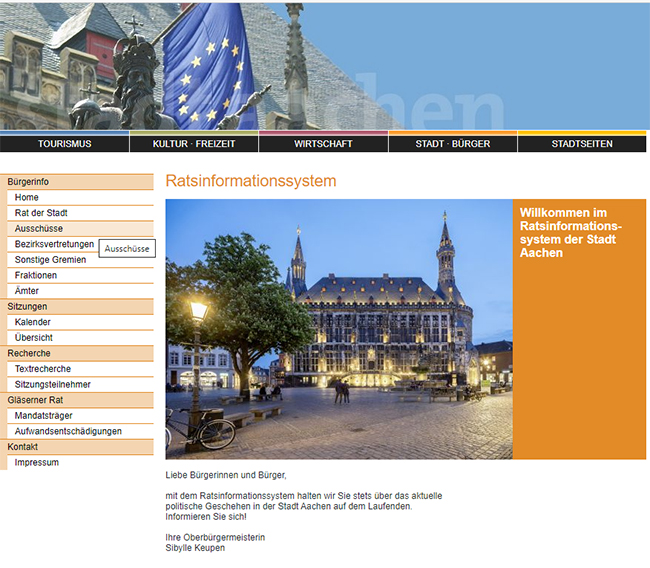The image size is (650, 568).
Task: Open the Impressum contact link
Action: (x=37, y=463)
